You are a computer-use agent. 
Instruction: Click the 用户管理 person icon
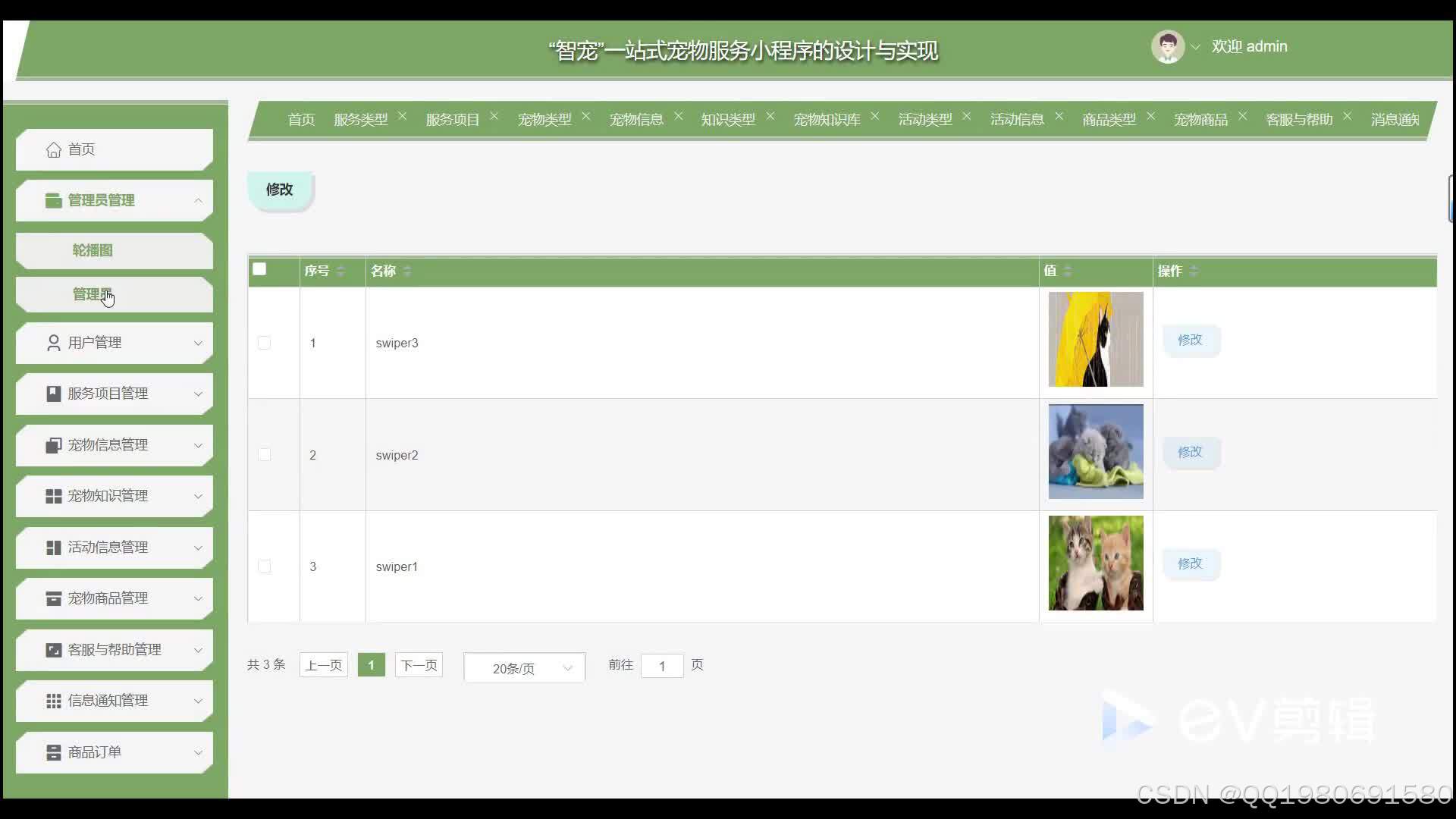pos(53,343)
